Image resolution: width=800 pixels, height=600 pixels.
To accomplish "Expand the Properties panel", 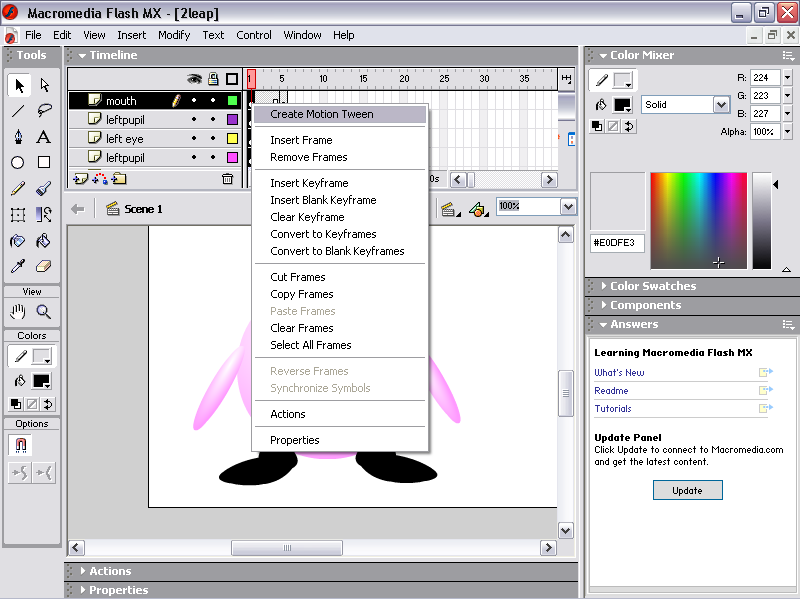I will coord(118,590).
